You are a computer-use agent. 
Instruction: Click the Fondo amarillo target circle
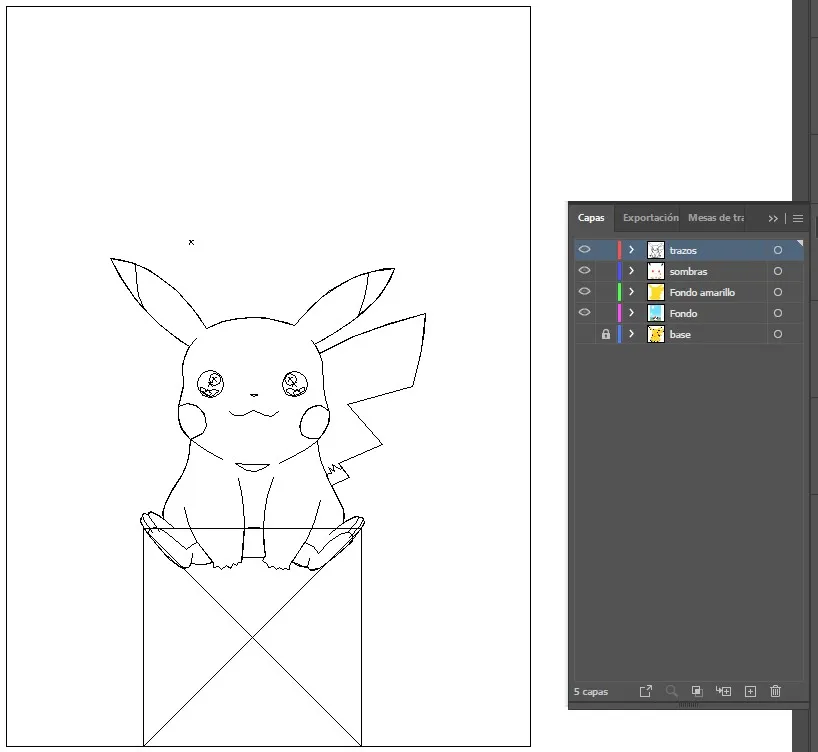778,292
